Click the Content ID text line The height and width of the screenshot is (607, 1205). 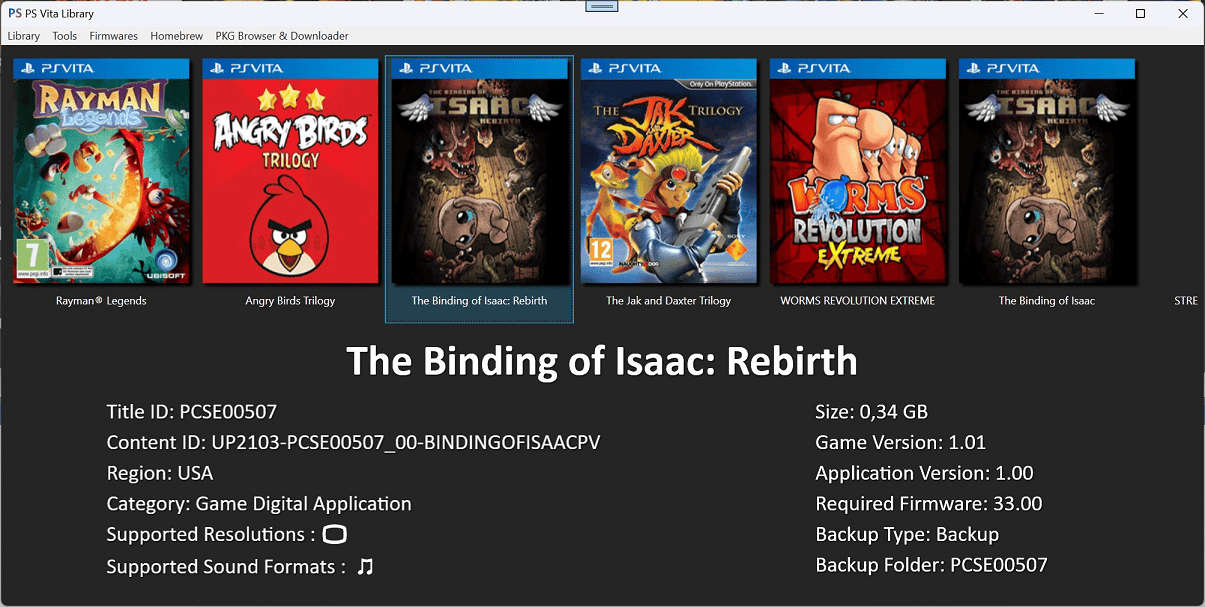353,443
